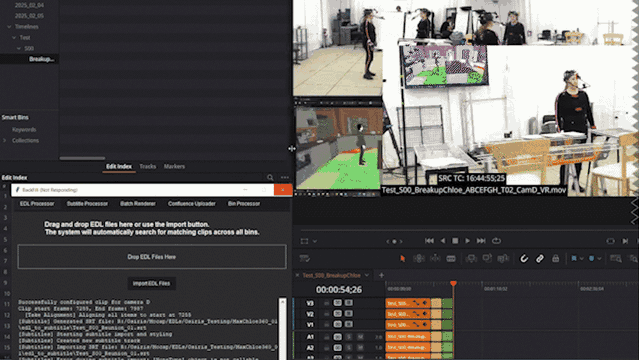Select the Trim Edit Mode tool
This screenshot has height=360, width=640.
point(419,258)
